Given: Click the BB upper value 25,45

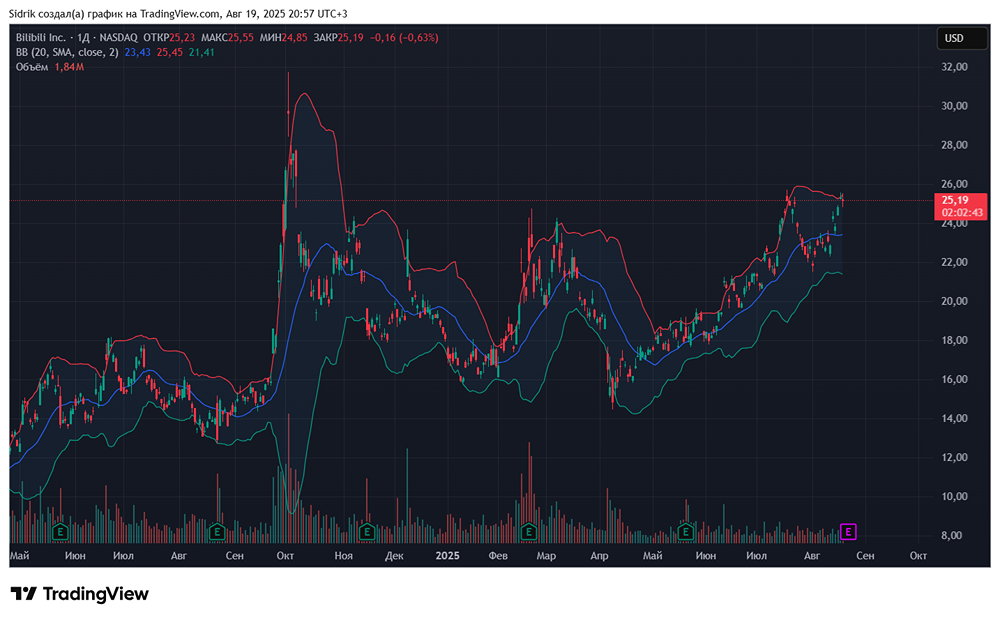Looking at the screenshot, I should coord(170,52).
